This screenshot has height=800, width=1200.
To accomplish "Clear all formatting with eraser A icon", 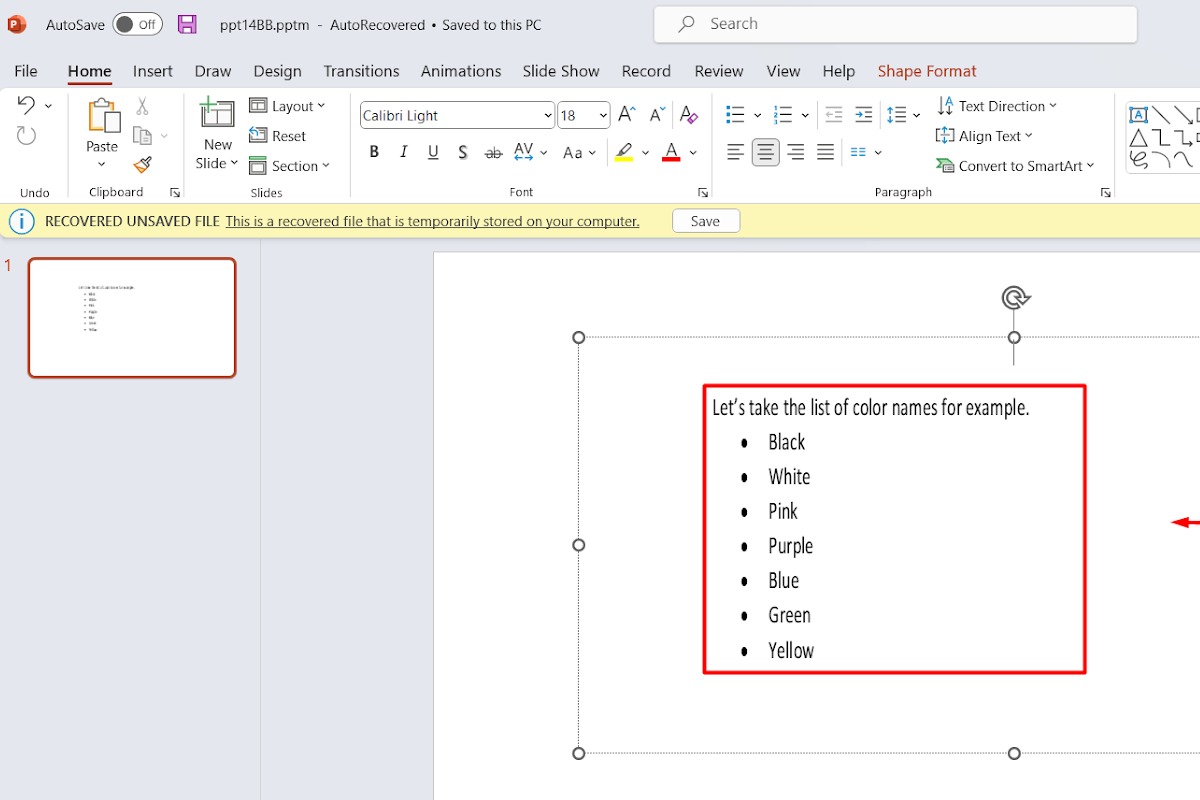I will pyautogui.click(x=688, y=115).
